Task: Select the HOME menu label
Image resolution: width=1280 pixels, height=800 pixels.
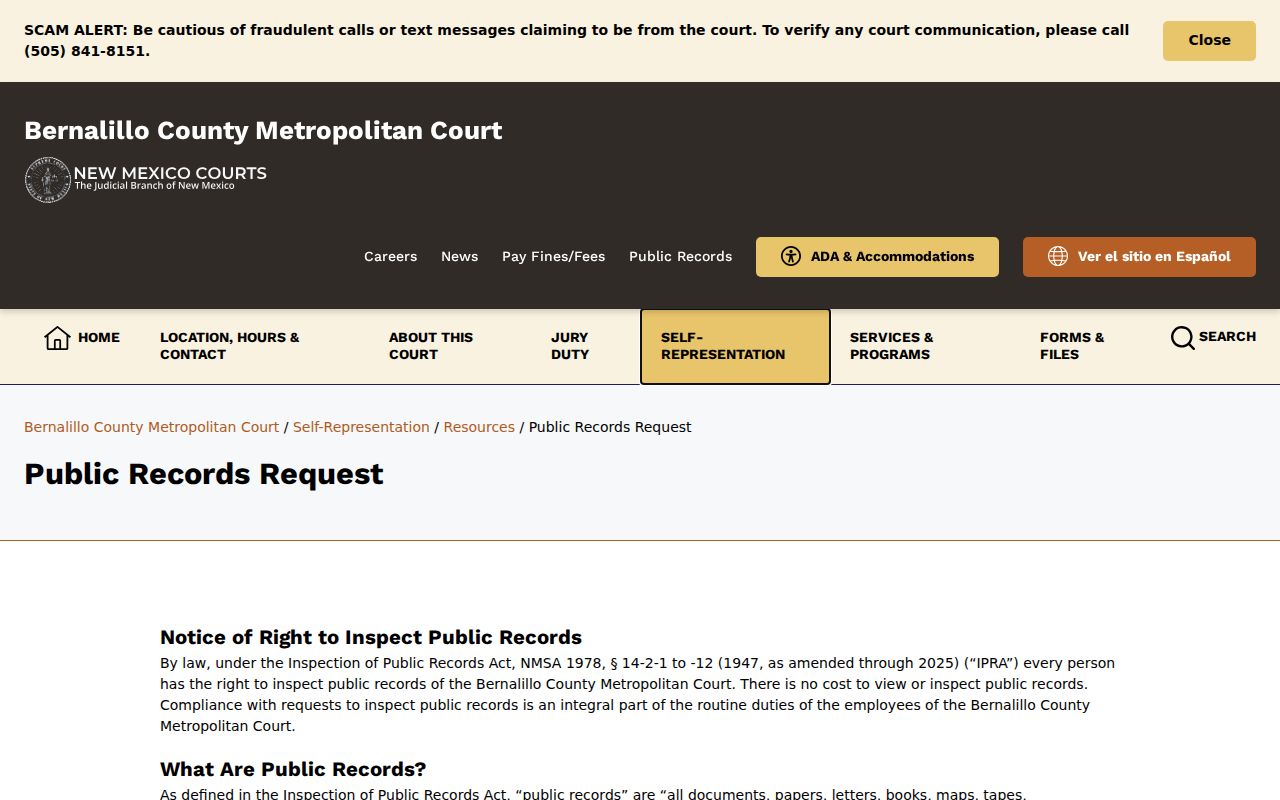Action: (99, 338)
